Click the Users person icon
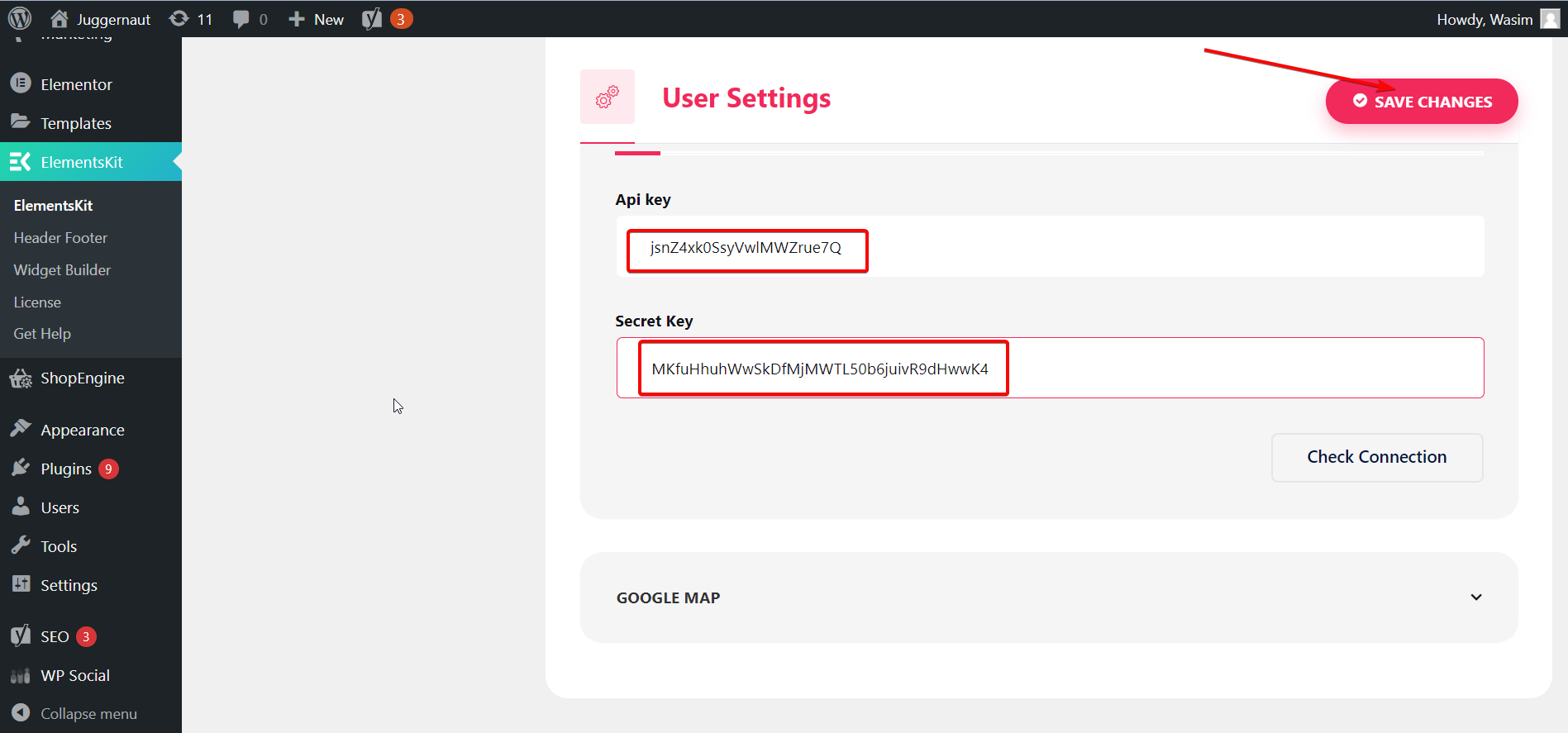Image resolution: width=1568 pixels, height=733 pixels. [x=21, y=506]
